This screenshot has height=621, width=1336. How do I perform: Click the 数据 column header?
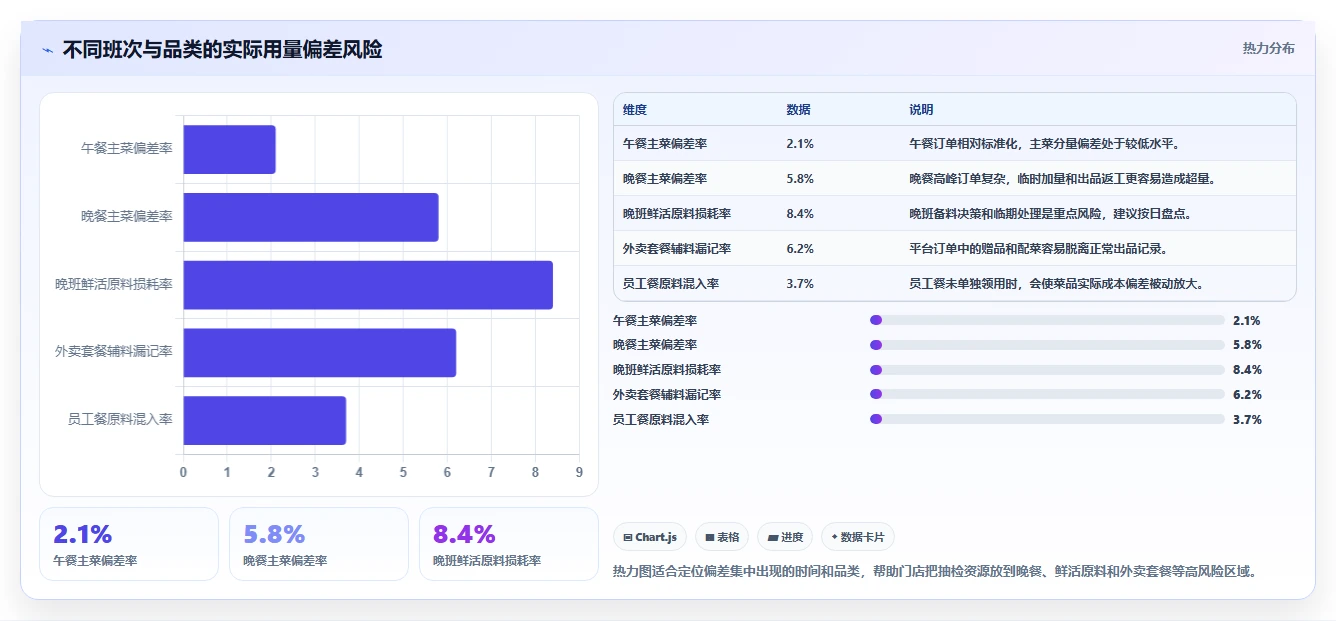(799, 110)
